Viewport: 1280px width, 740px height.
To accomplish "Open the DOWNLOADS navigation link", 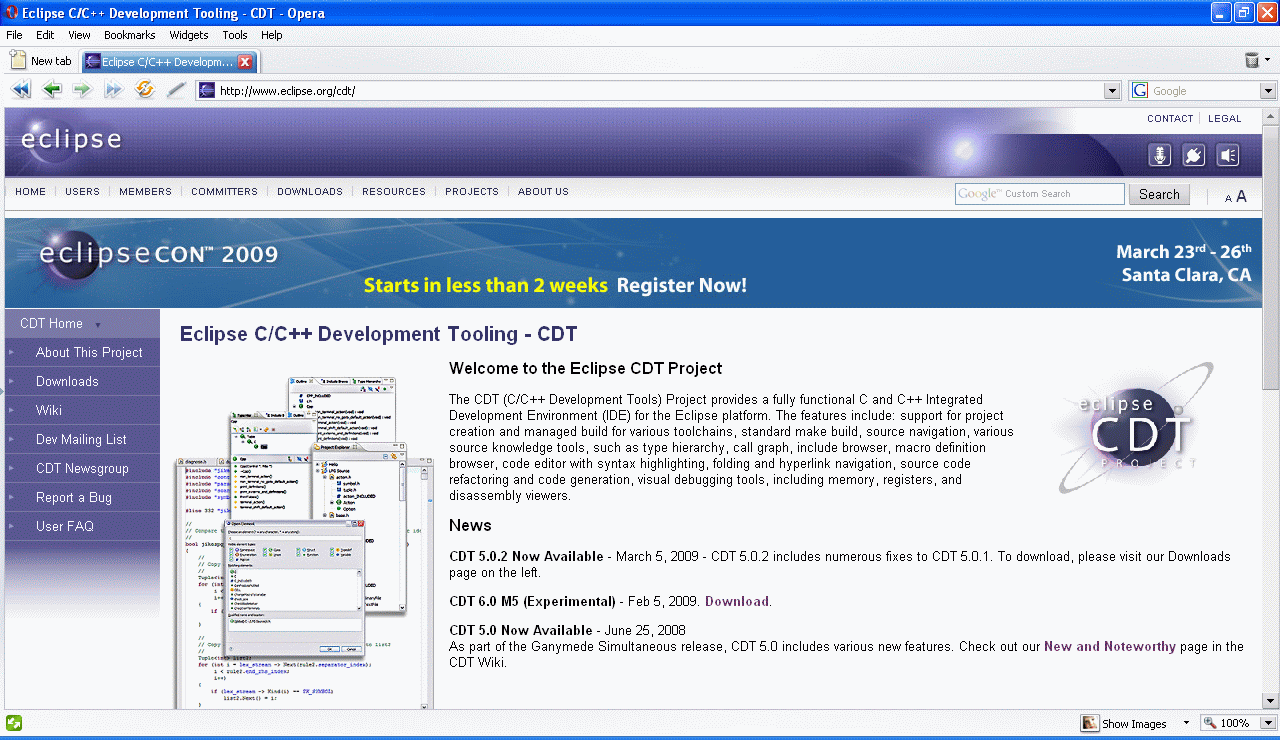I will [310, 191].
